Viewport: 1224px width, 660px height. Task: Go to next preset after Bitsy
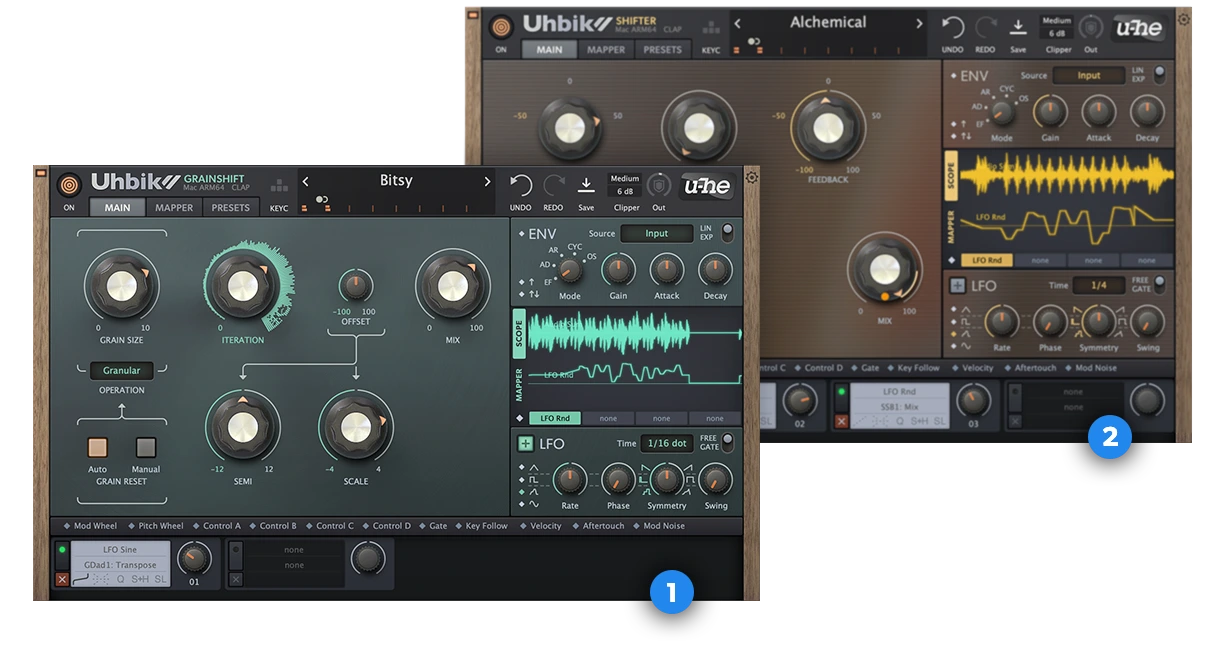[487, 181]
